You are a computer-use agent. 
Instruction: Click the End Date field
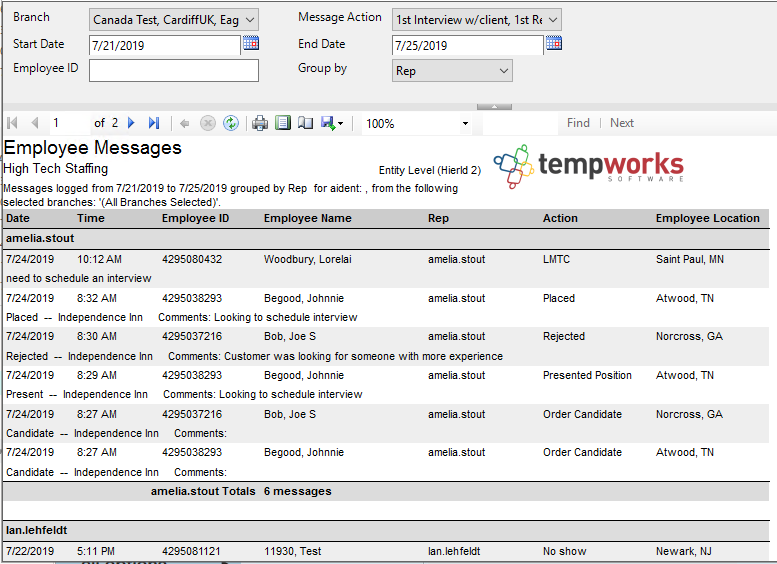click(x=467, y=46)
